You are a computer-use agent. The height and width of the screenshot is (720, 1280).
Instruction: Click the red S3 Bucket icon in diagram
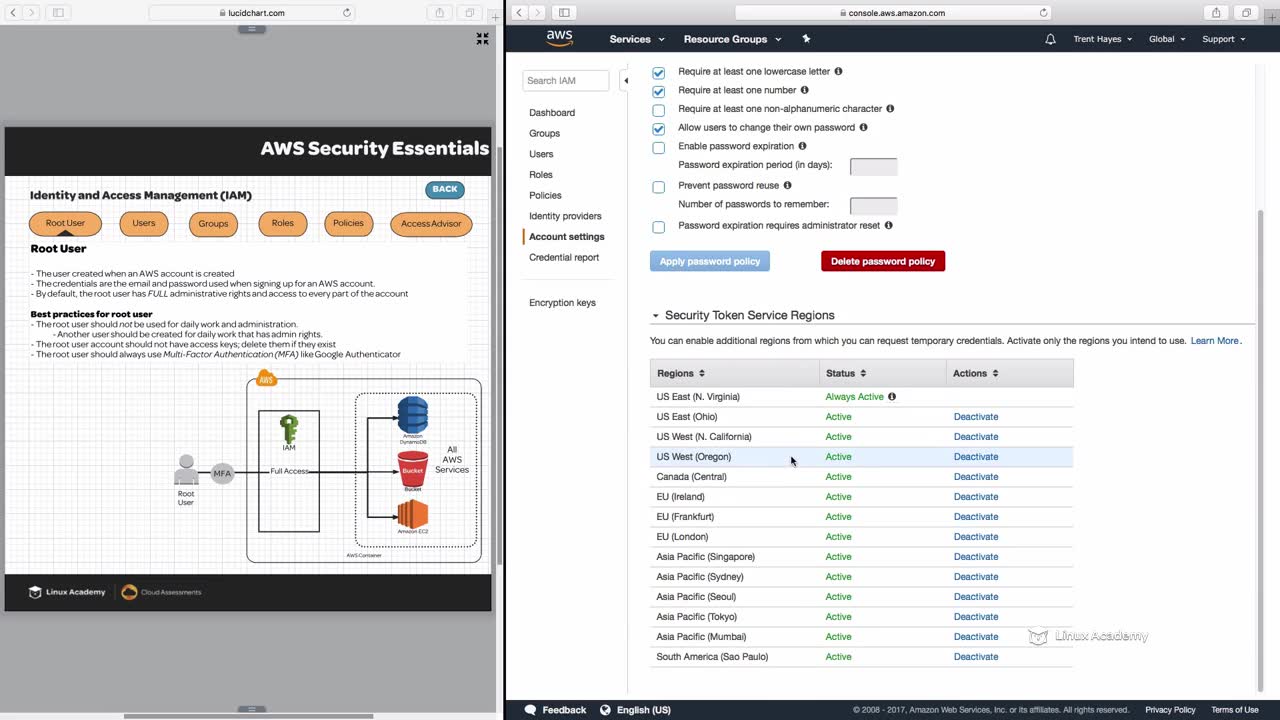(x=412, y=468)
